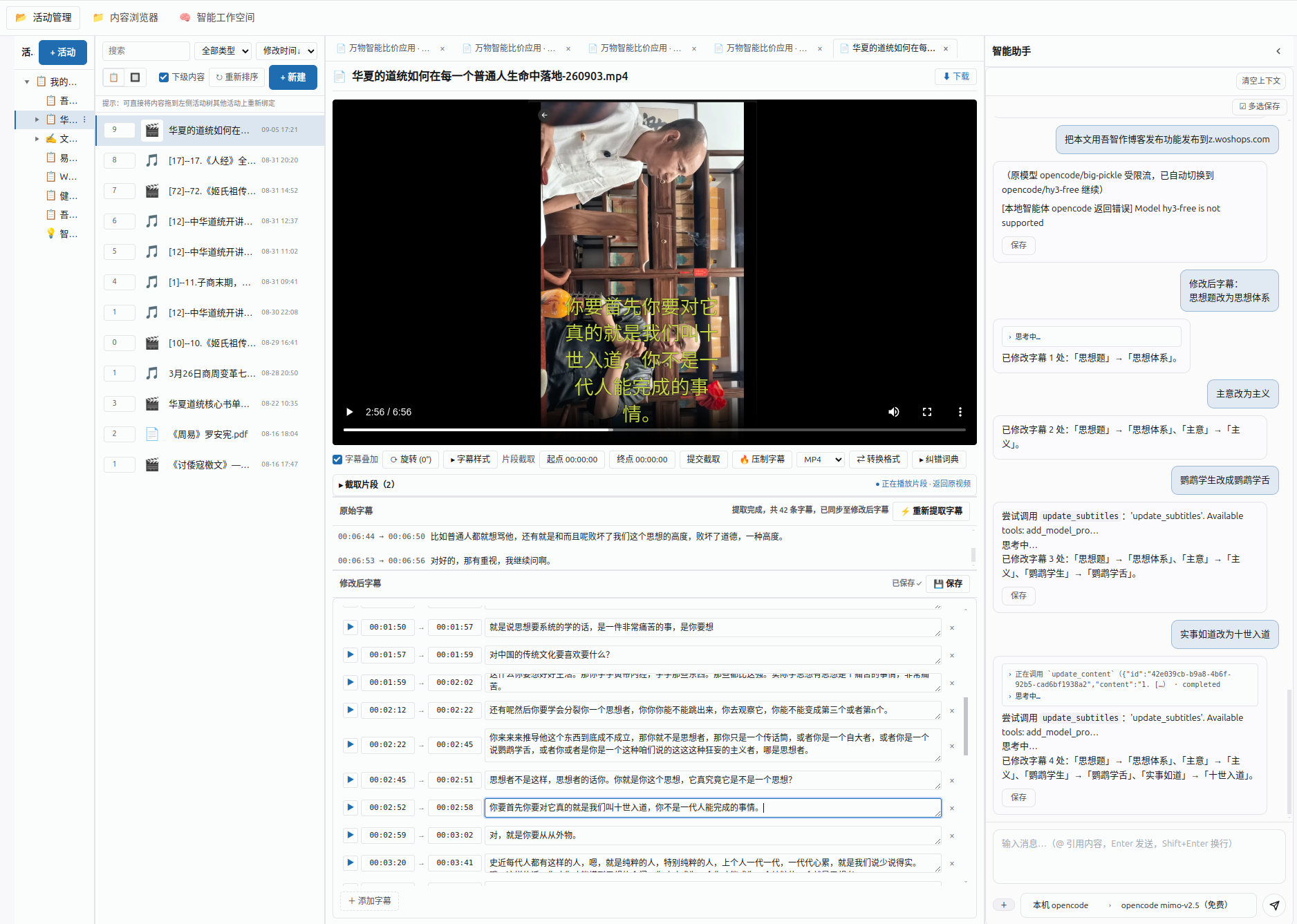Delete subtitle row 00:01:50 with x icon

click(952, 628)
